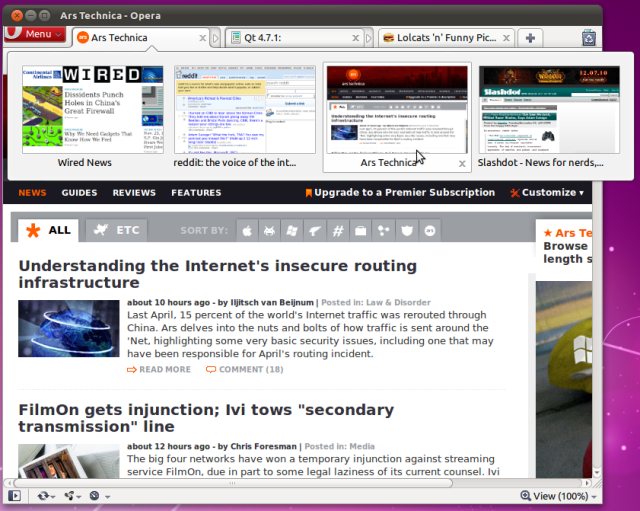Open COMMENT (18) link

(244, 369)
